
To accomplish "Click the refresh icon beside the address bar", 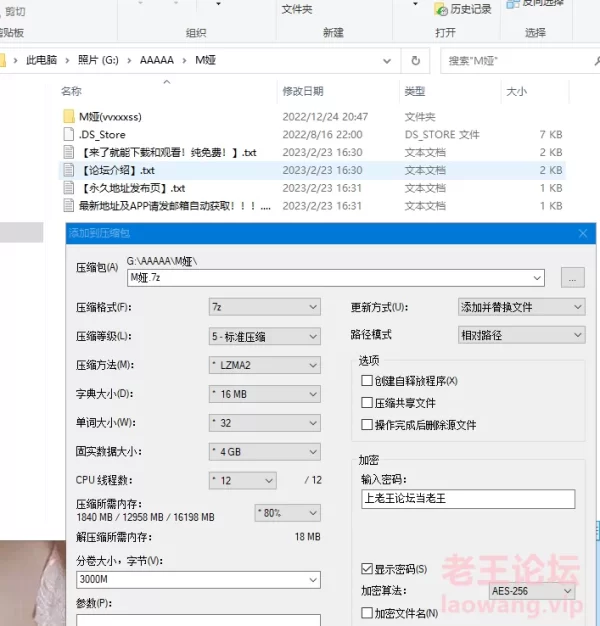I will [x=415, y=61].
